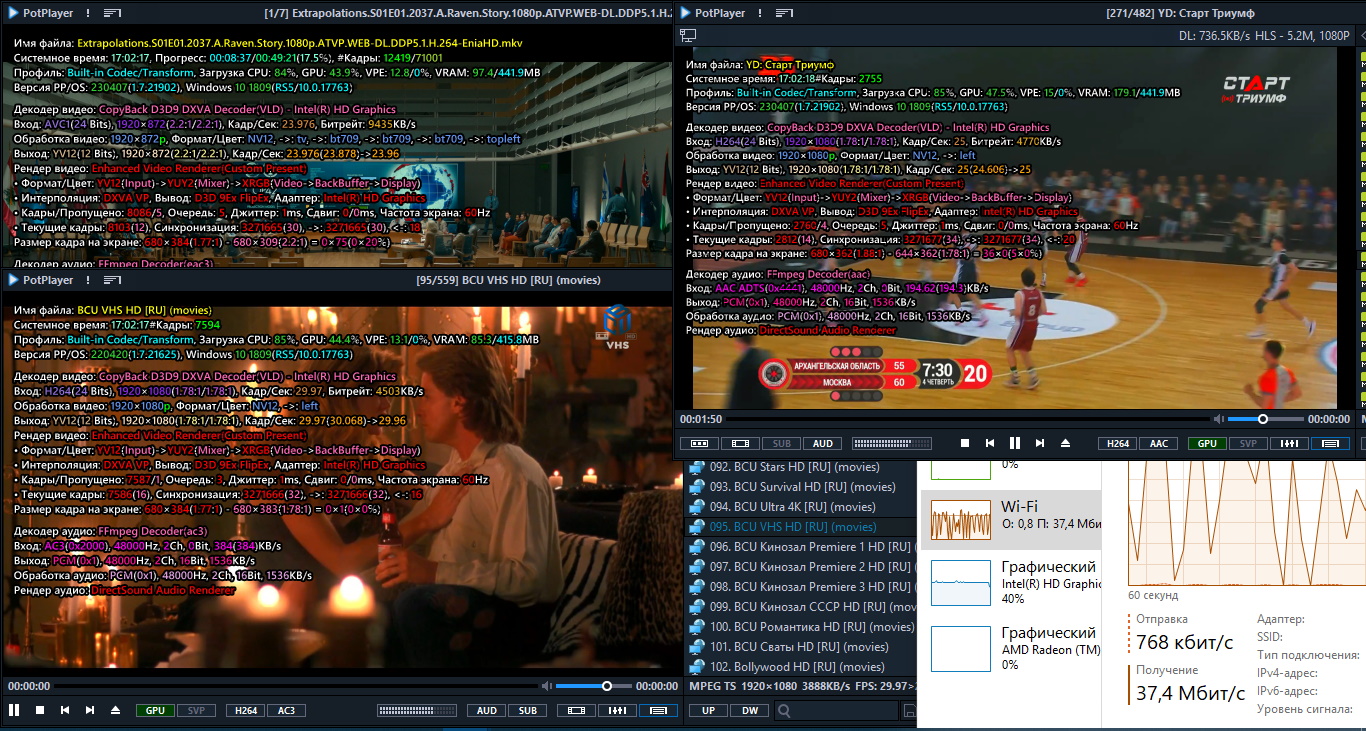Click the seek bar in the Старт Триумф window
Viewport: 1366px width, 731px height.
pyautogui.click(x=966, y=419)
